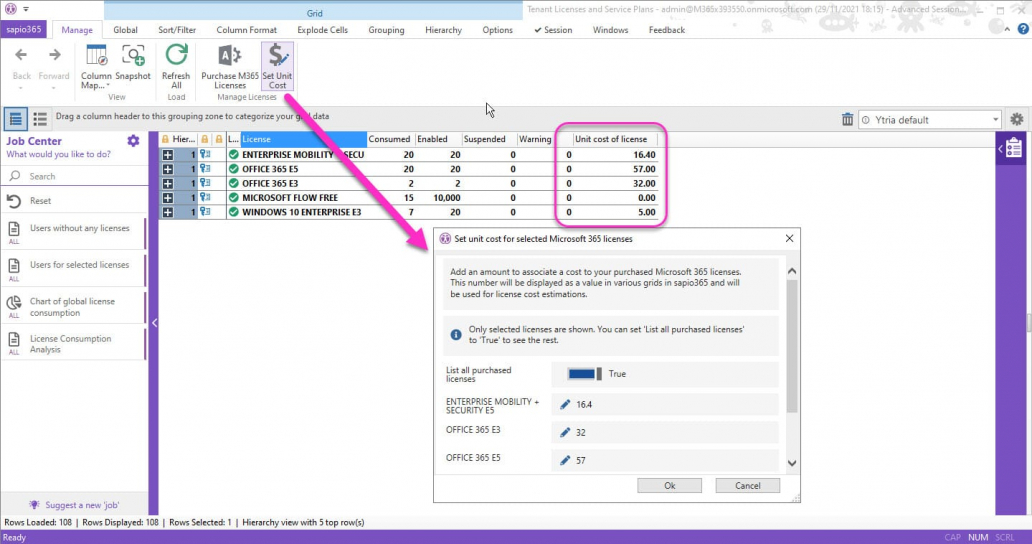
Task: Edit ENTERPRISE MOBILITY + SECURITY E5 cost pencil
Action: click(565, 405)
